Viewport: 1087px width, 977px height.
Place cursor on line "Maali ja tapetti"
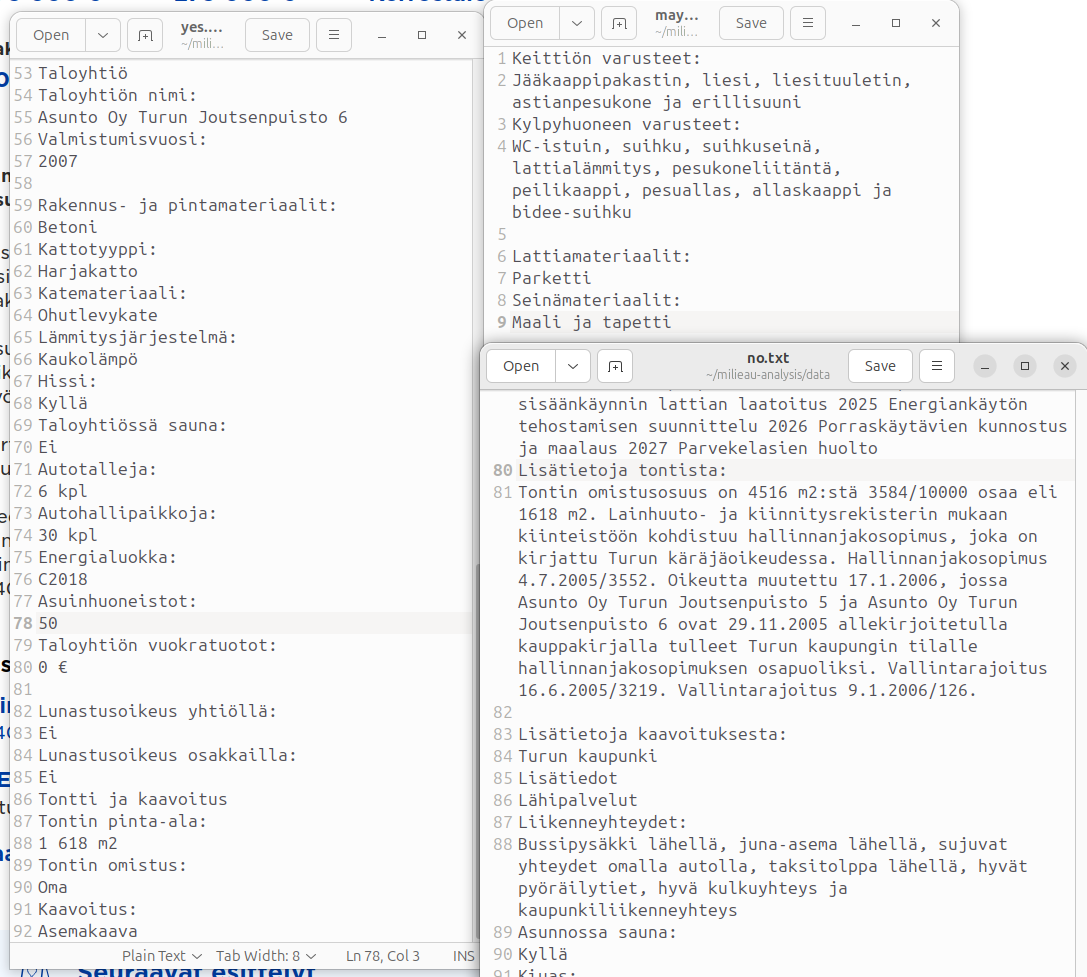pyautogui.click(x=591, y=322)
